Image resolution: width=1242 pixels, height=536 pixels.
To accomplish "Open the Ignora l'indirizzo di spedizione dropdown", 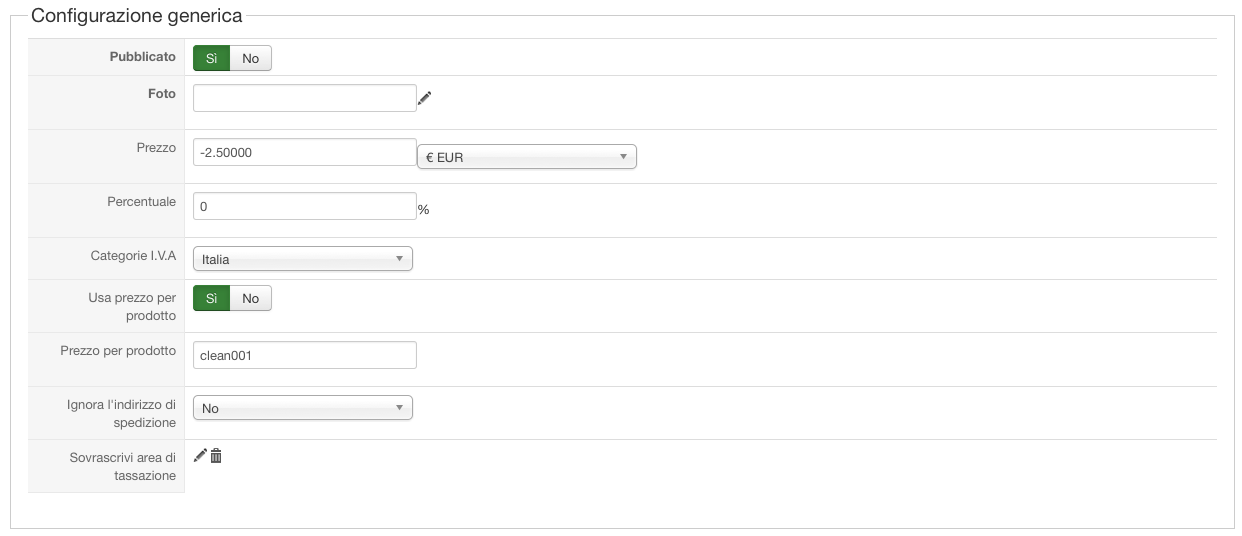I will [x=302, y=408].
